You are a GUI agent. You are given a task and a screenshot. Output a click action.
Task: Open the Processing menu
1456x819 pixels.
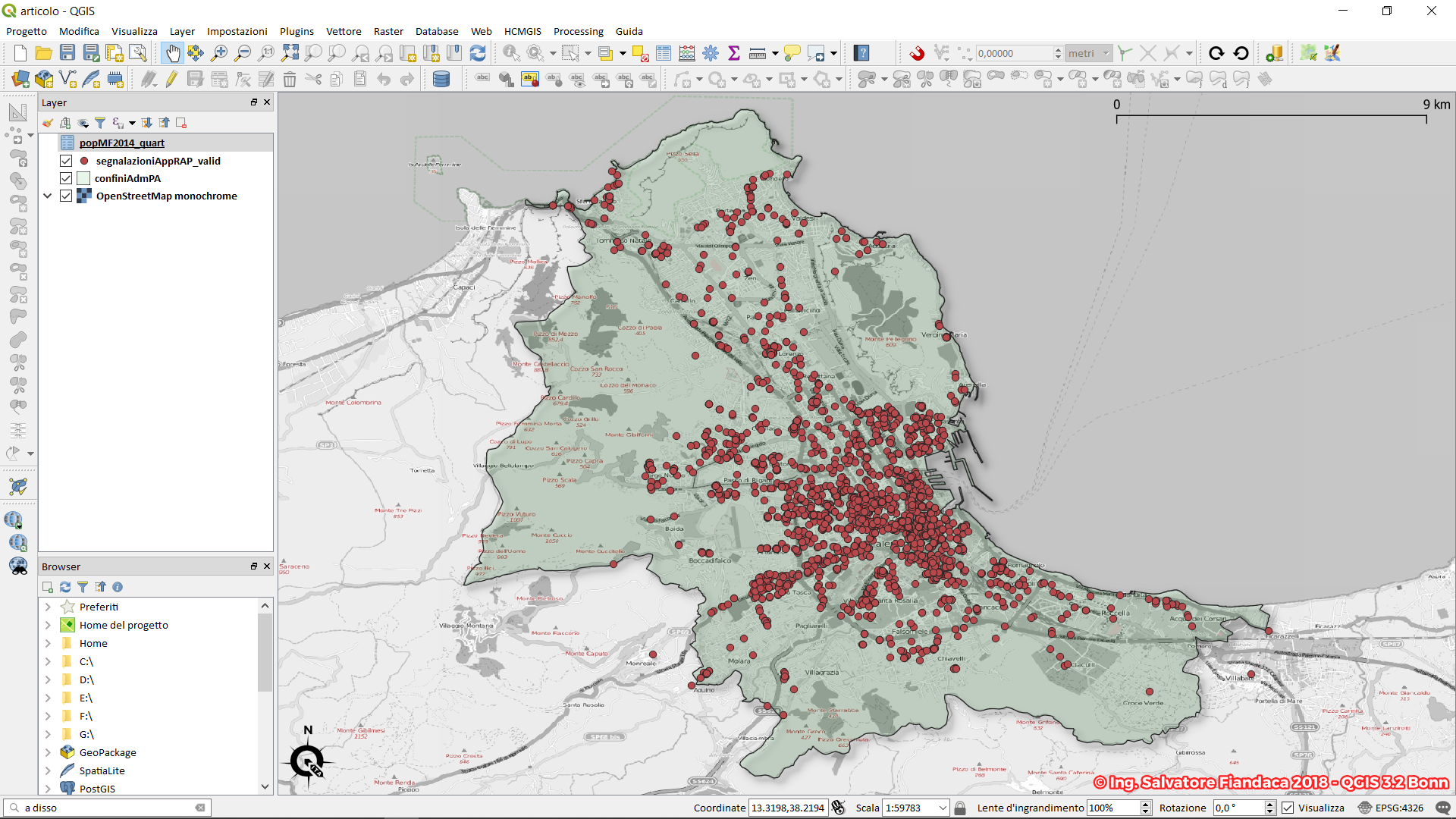[578, 31]
